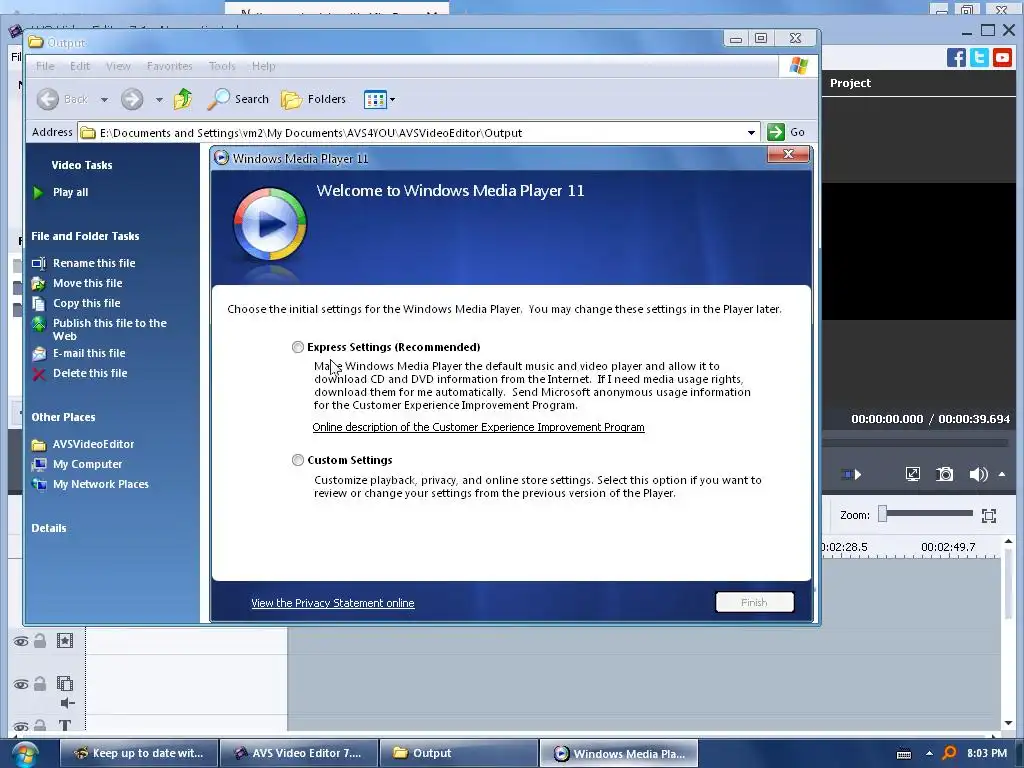
Task: Select the Express Settings radio button
Action: click(298, 347)
